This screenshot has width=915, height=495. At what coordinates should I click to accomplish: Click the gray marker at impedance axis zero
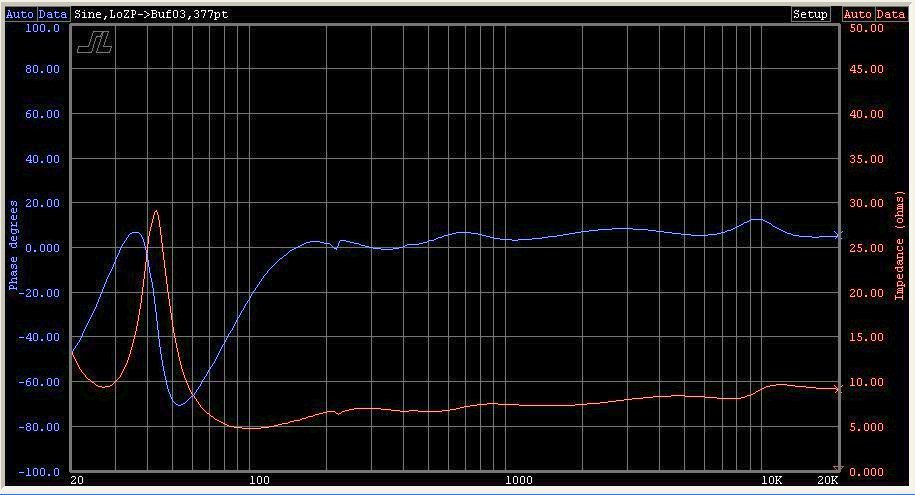tap(838, 469)
